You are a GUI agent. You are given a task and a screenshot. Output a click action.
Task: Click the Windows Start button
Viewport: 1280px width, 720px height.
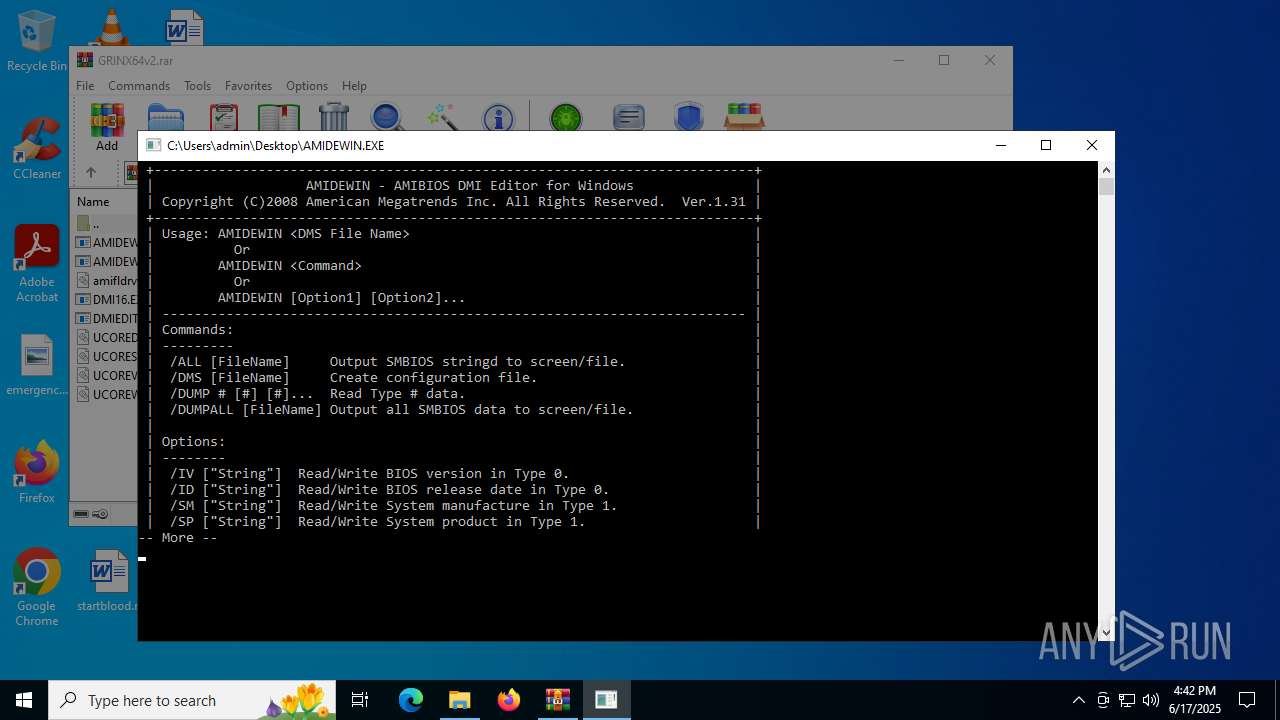point(24,700)
